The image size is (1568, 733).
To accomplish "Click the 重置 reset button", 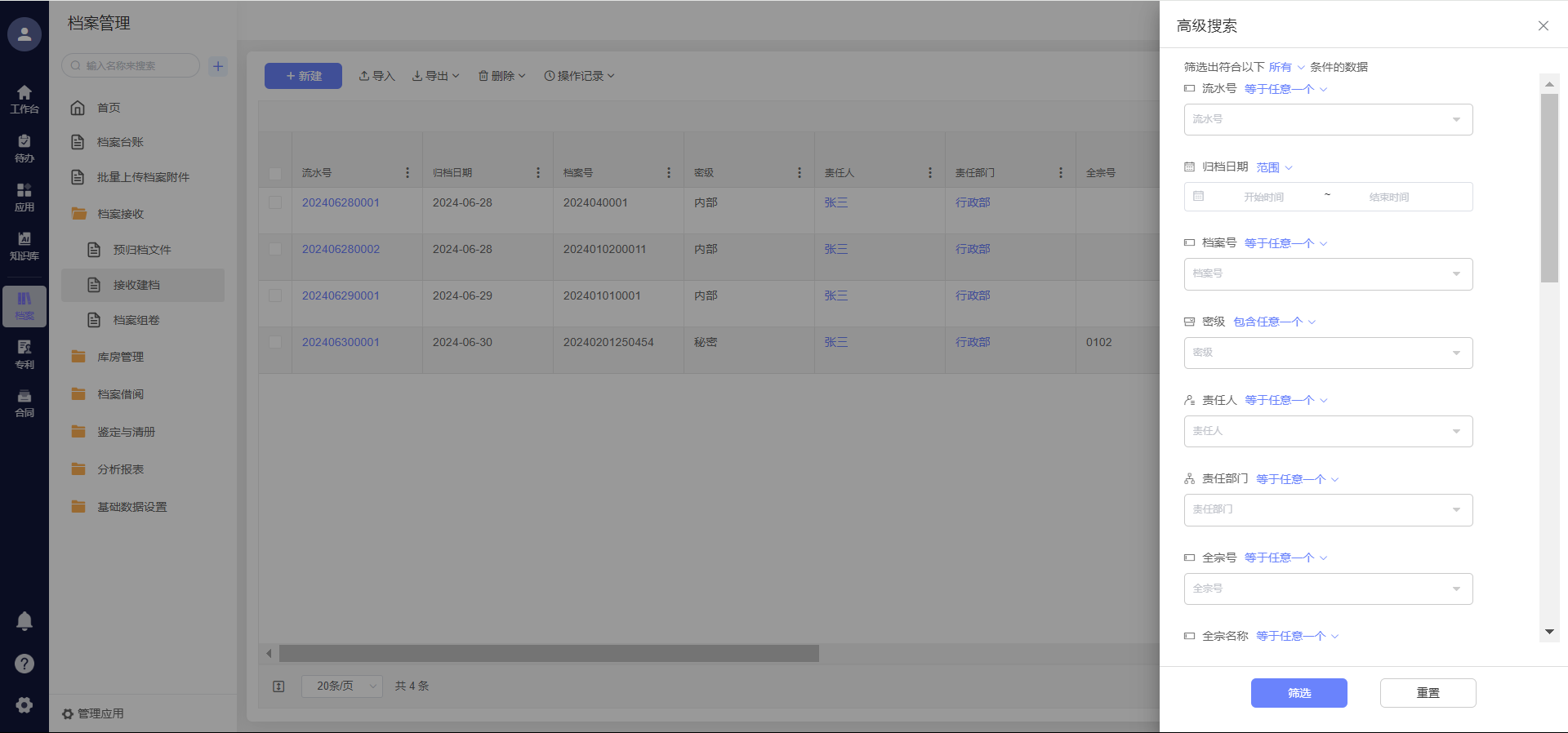I will [1428, 693].
